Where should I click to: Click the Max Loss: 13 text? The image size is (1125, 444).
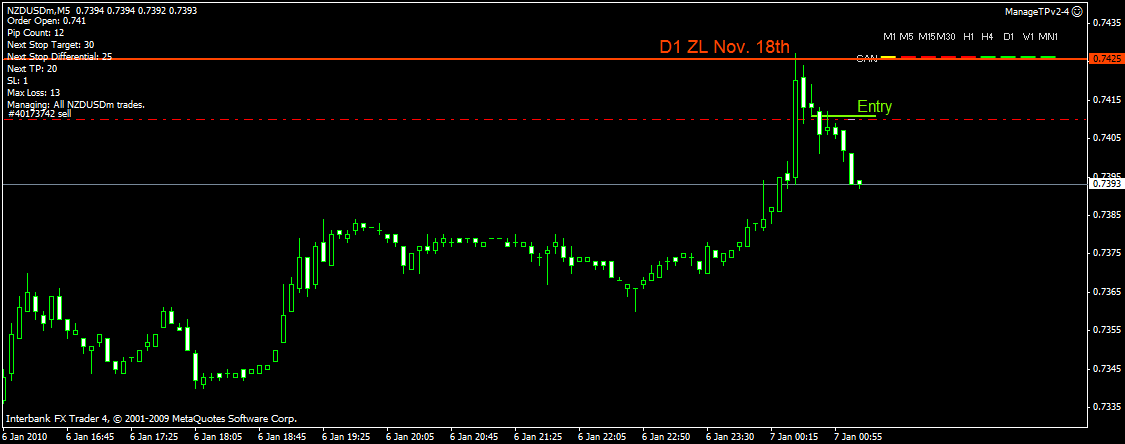coord(33,93)
